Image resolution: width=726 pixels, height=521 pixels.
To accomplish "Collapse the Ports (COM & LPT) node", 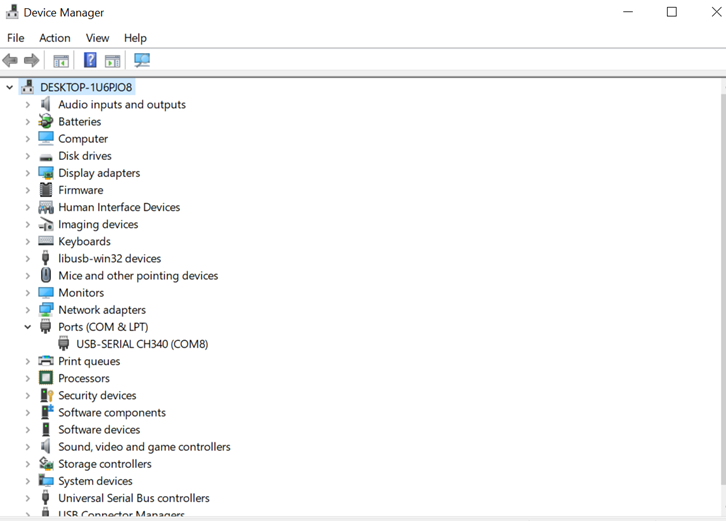I will coord(28,327).
